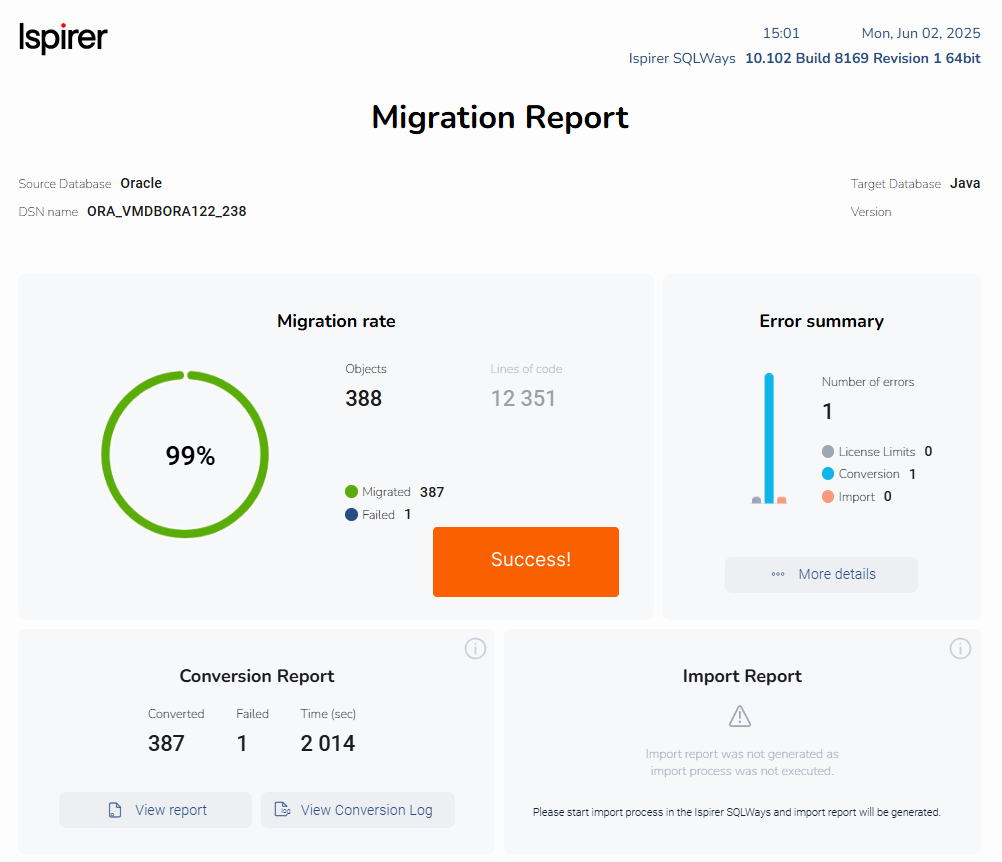The image size is (1002, 862).
Task: Expand the License Limits error category
Action: point(877,451)
